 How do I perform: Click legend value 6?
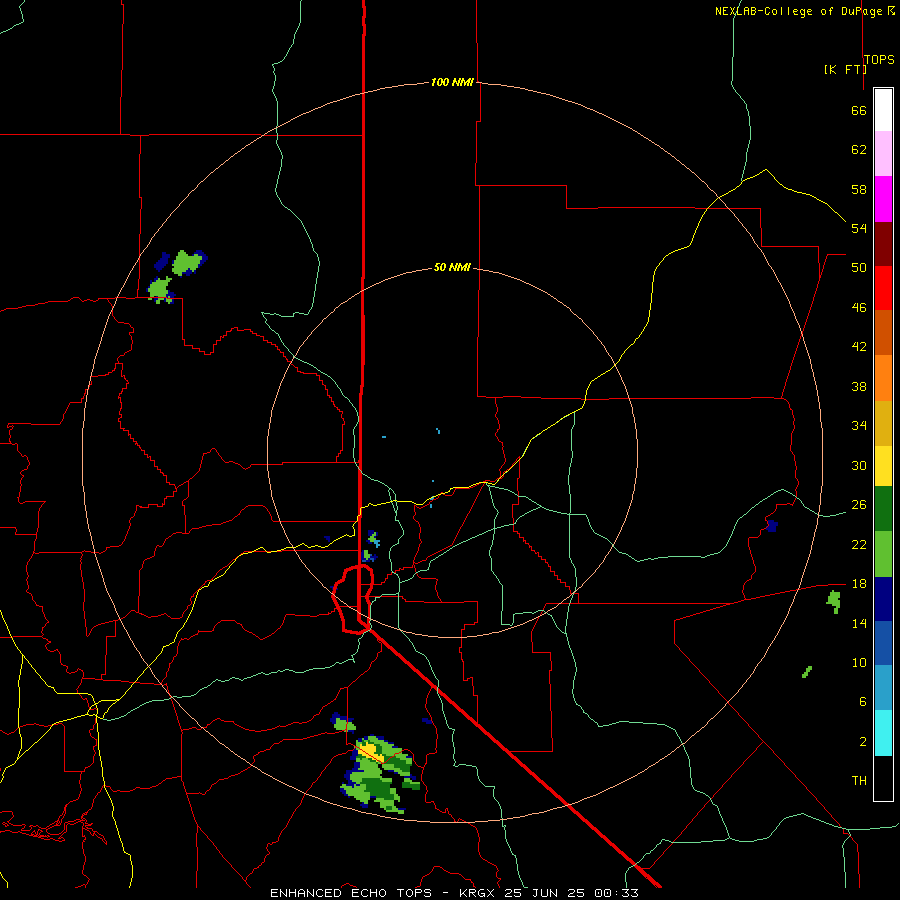tap(862, 702)
